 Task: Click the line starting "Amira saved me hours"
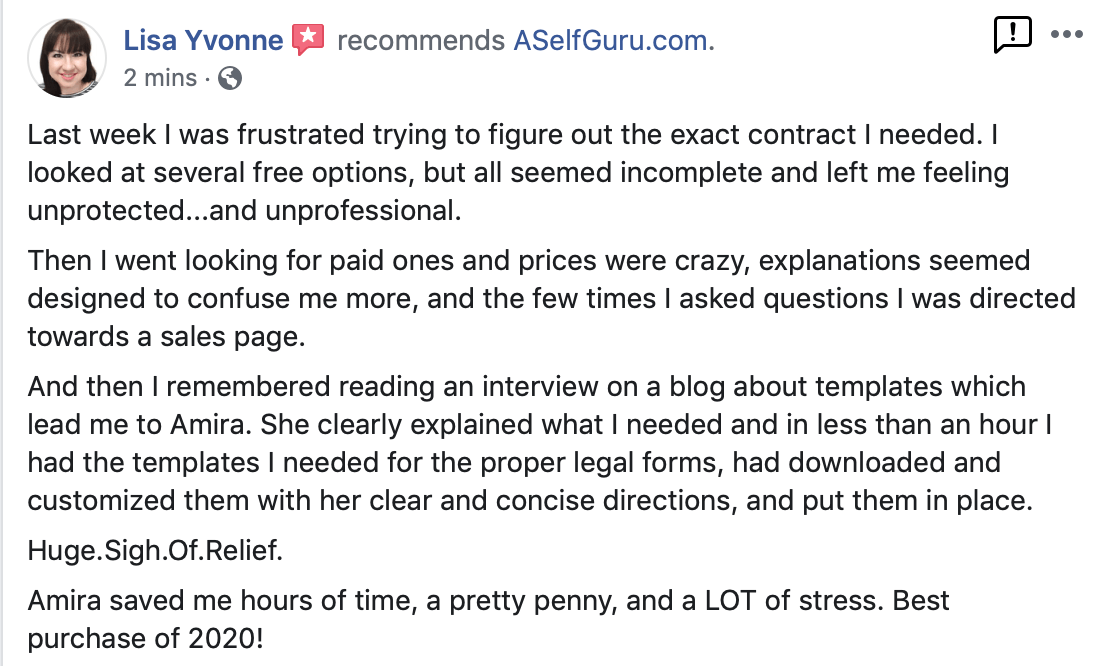[x=488, y=601]
